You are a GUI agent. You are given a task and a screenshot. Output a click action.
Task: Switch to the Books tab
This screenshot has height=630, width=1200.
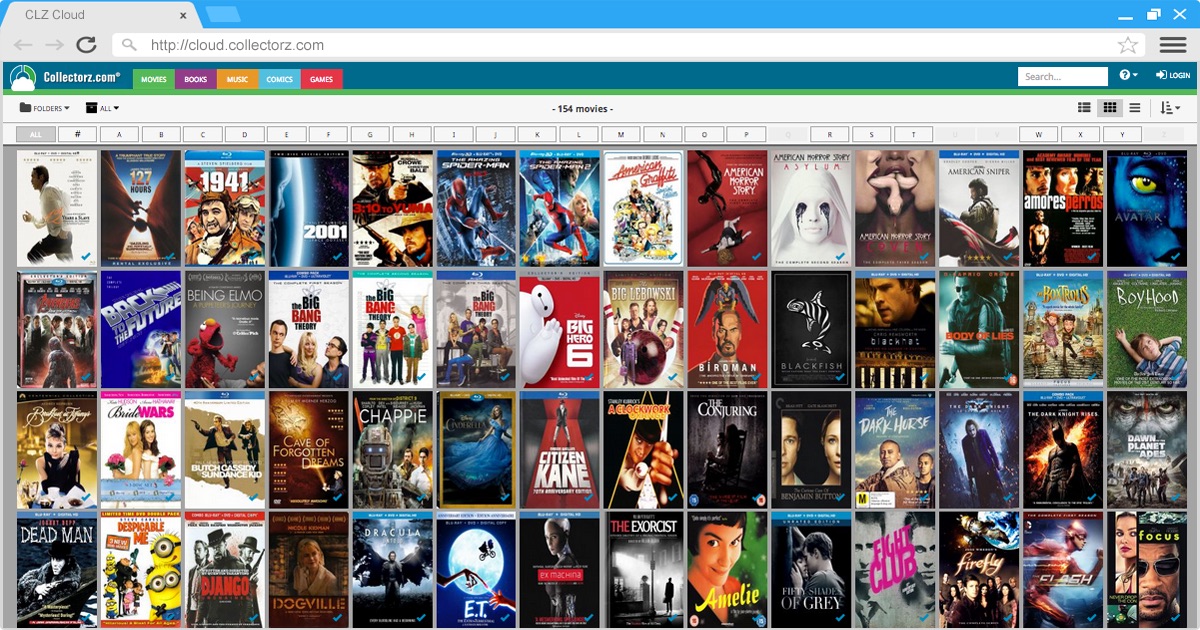[196, 79]
